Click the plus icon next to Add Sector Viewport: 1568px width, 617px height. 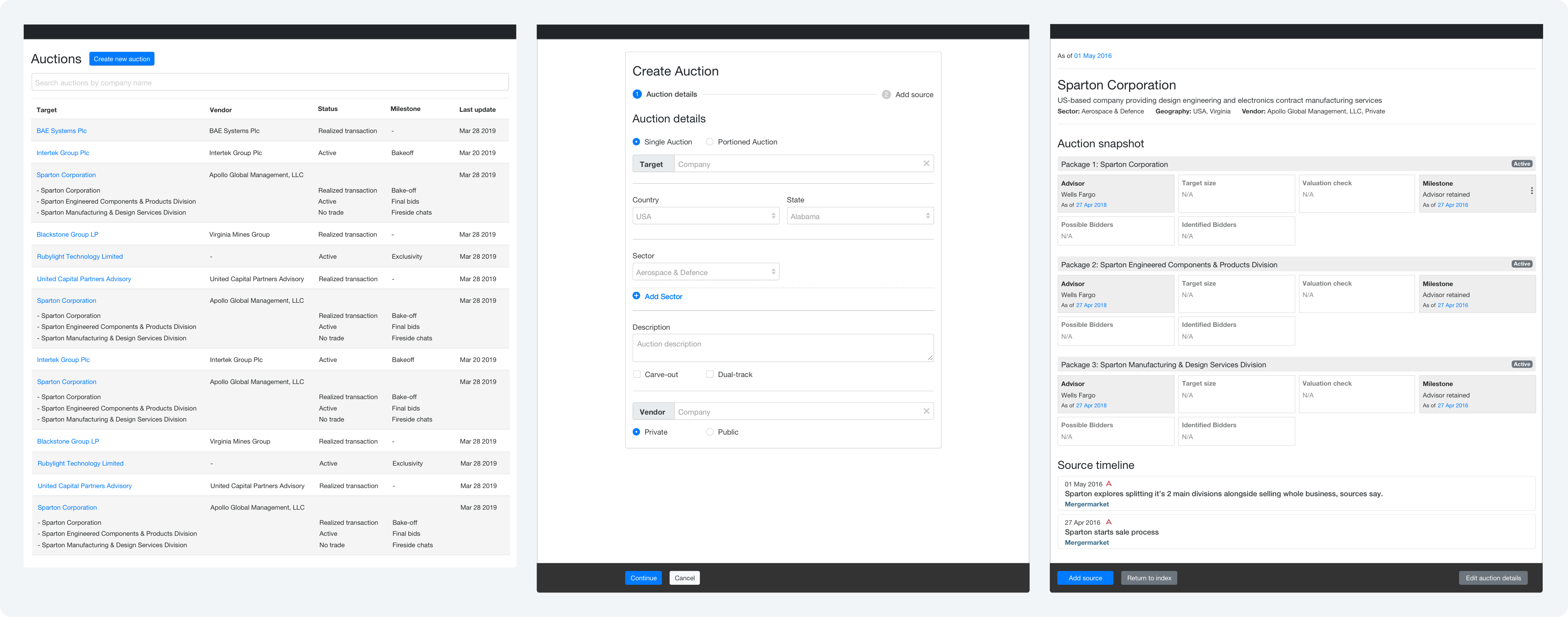pos(636,296)
